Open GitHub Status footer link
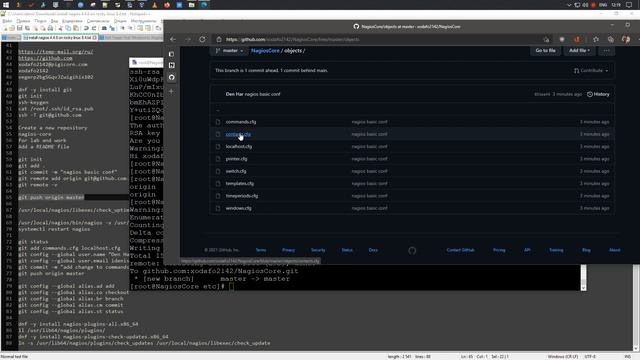The height and width of the screenshot is (360, 640). point(347,250)
